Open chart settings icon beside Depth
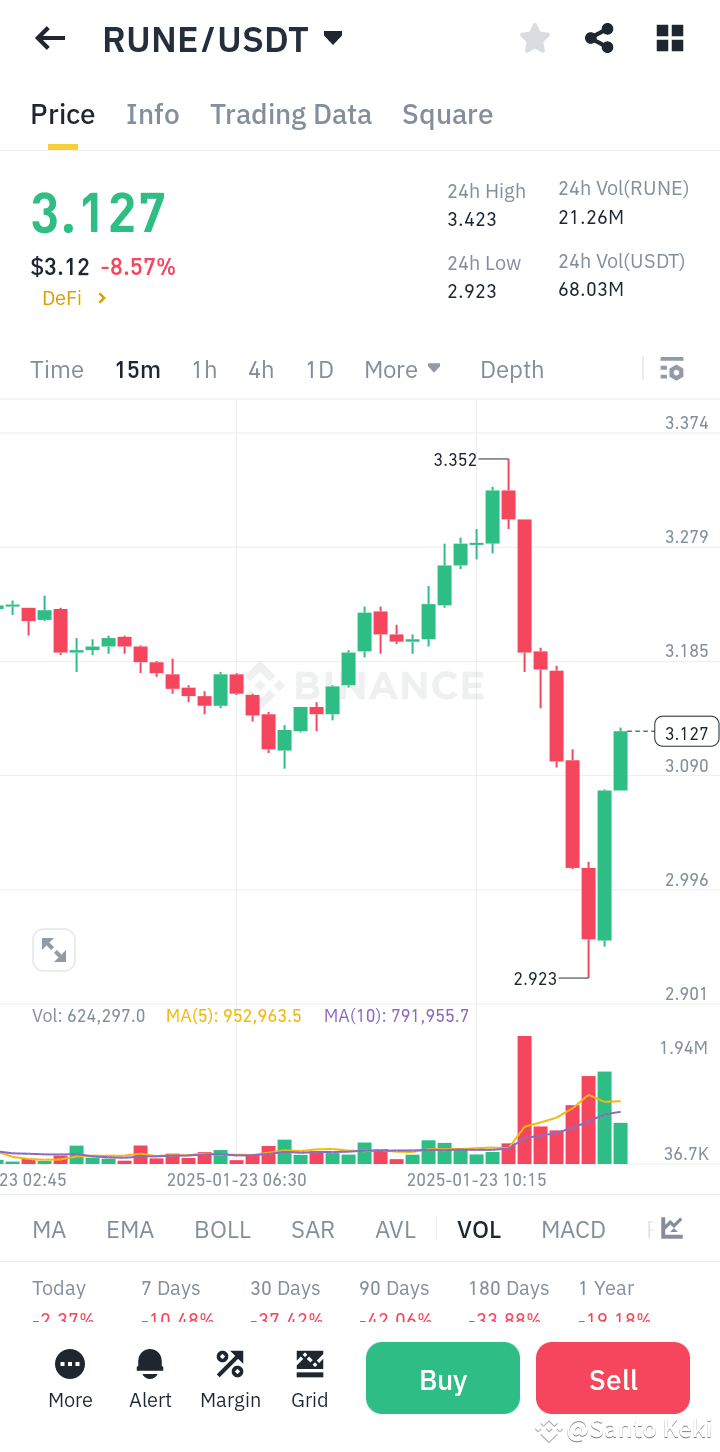Screen dimensions: 720x1452 click(671, 369)
